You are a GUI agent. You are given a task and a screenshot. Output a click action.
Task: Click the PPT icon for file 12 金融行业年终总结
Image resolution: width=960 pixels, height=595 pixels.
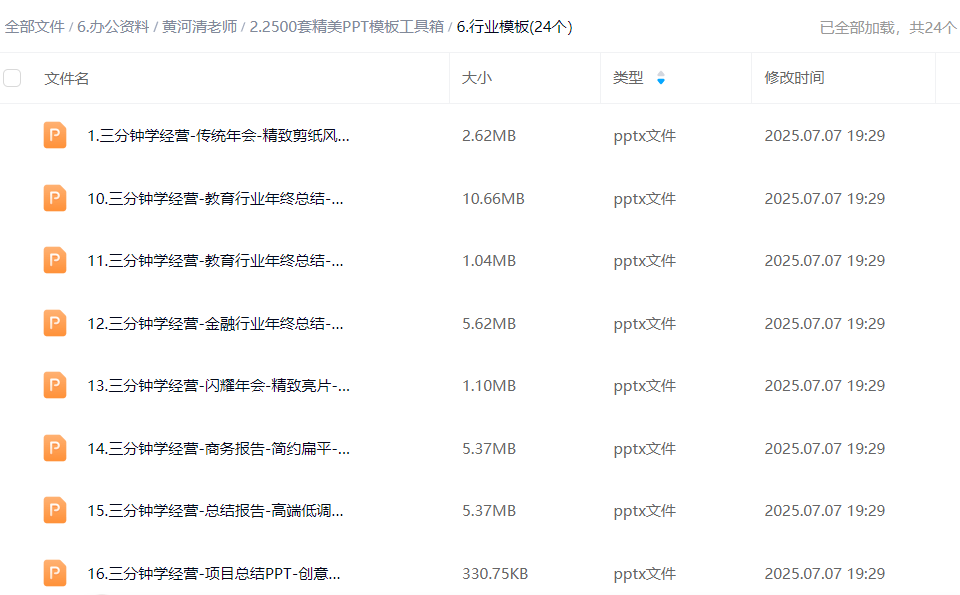55,323
